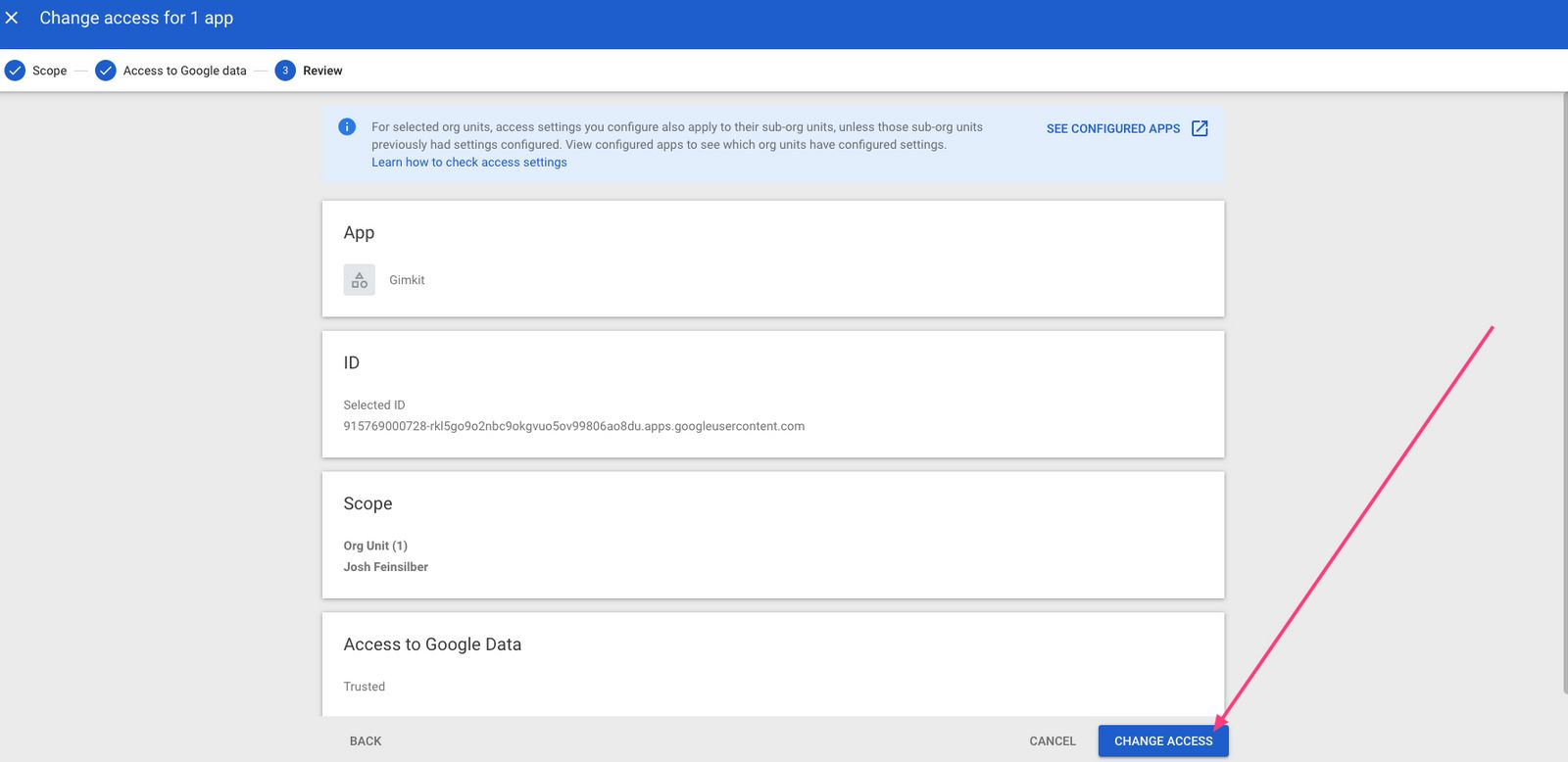
Task: Click the Change access for 1 app title
Action: tap(136, 18)
